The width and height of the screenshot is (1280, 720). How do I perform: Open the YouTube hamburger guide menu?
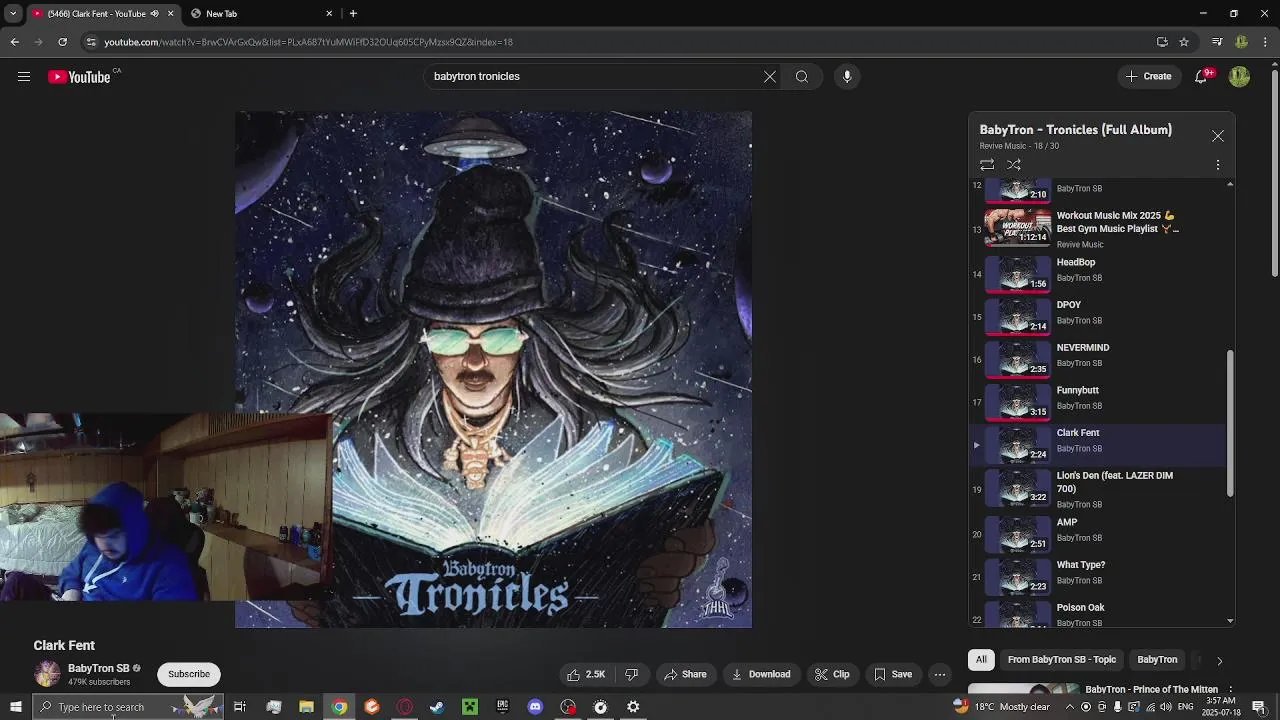[x=24, y=77]
